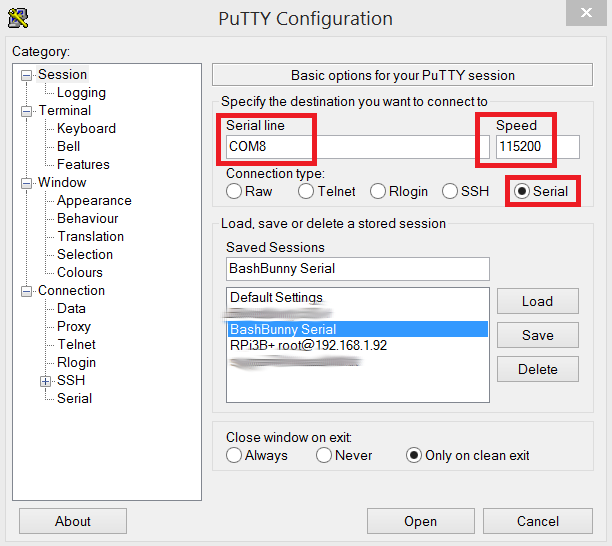
Task: Expand the SSH tree node
Action: [45, 381]
